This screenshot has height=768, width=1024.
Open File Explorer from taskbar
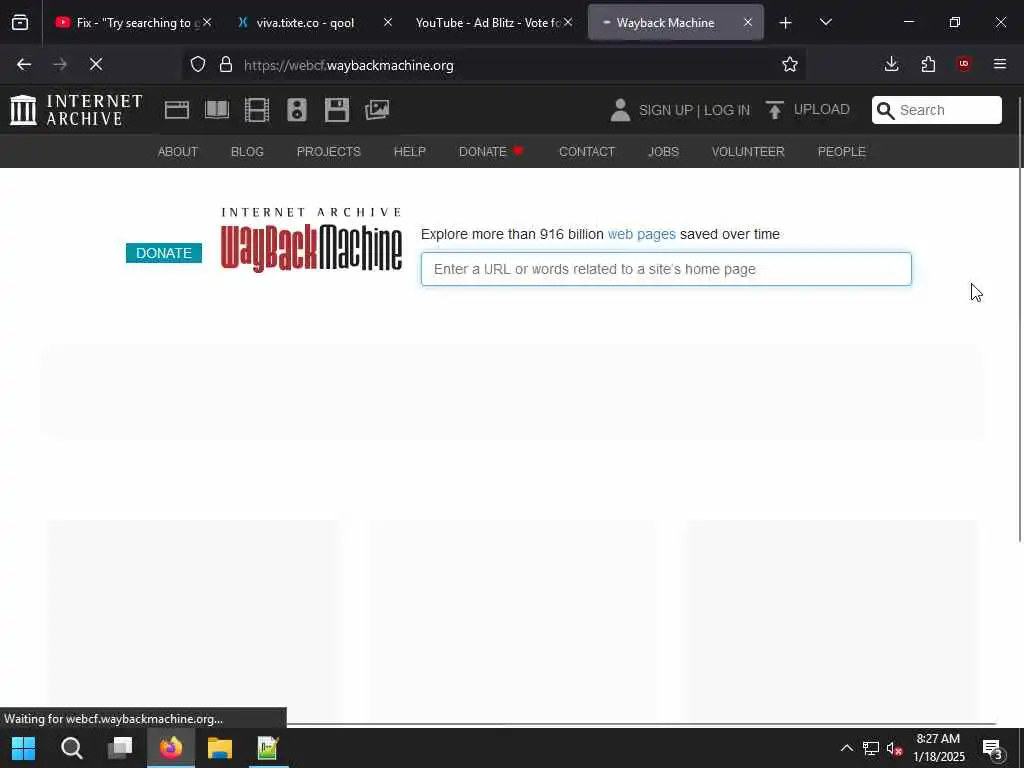[220, 748]
